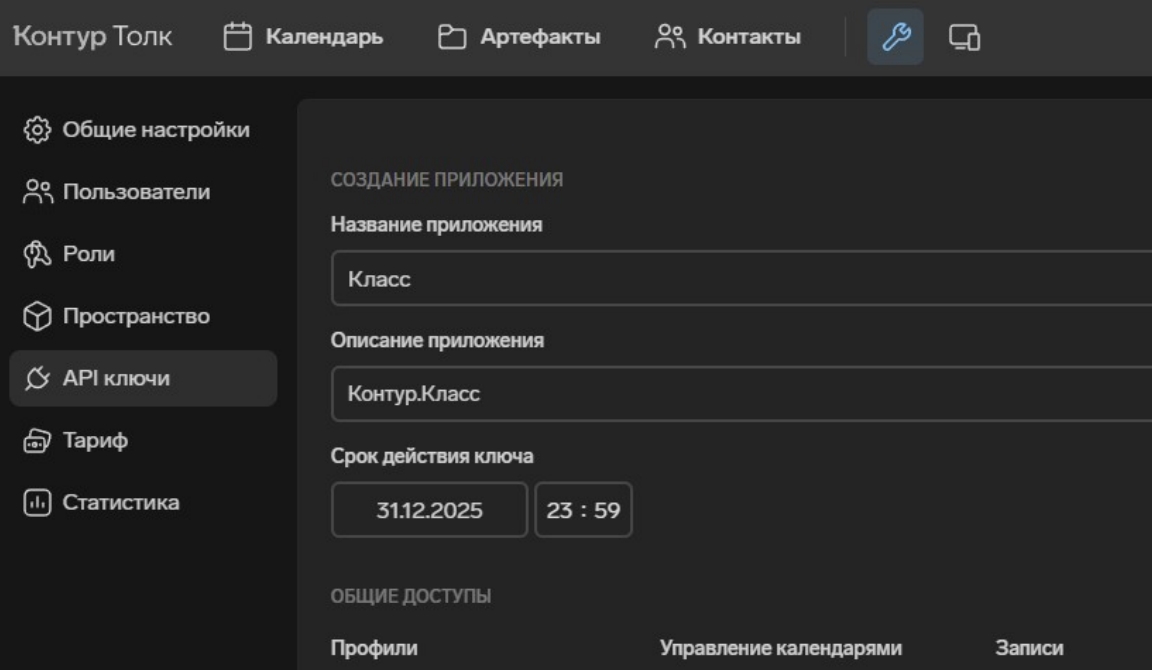Screen dimensions: 1152x670
Task: Click the expiration time field 23:59
Action: pos(583,510)
